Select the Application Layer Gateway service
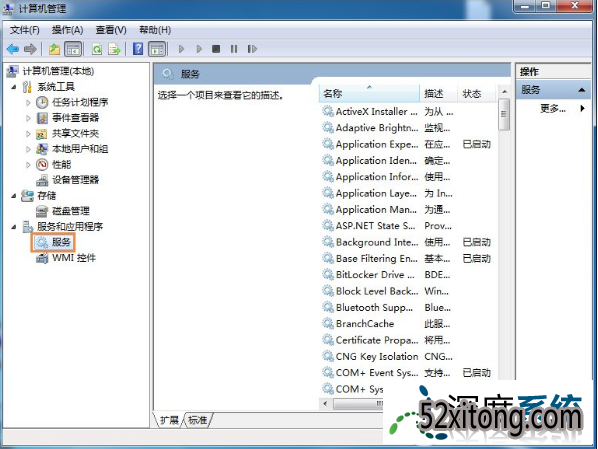 [407, 193]
